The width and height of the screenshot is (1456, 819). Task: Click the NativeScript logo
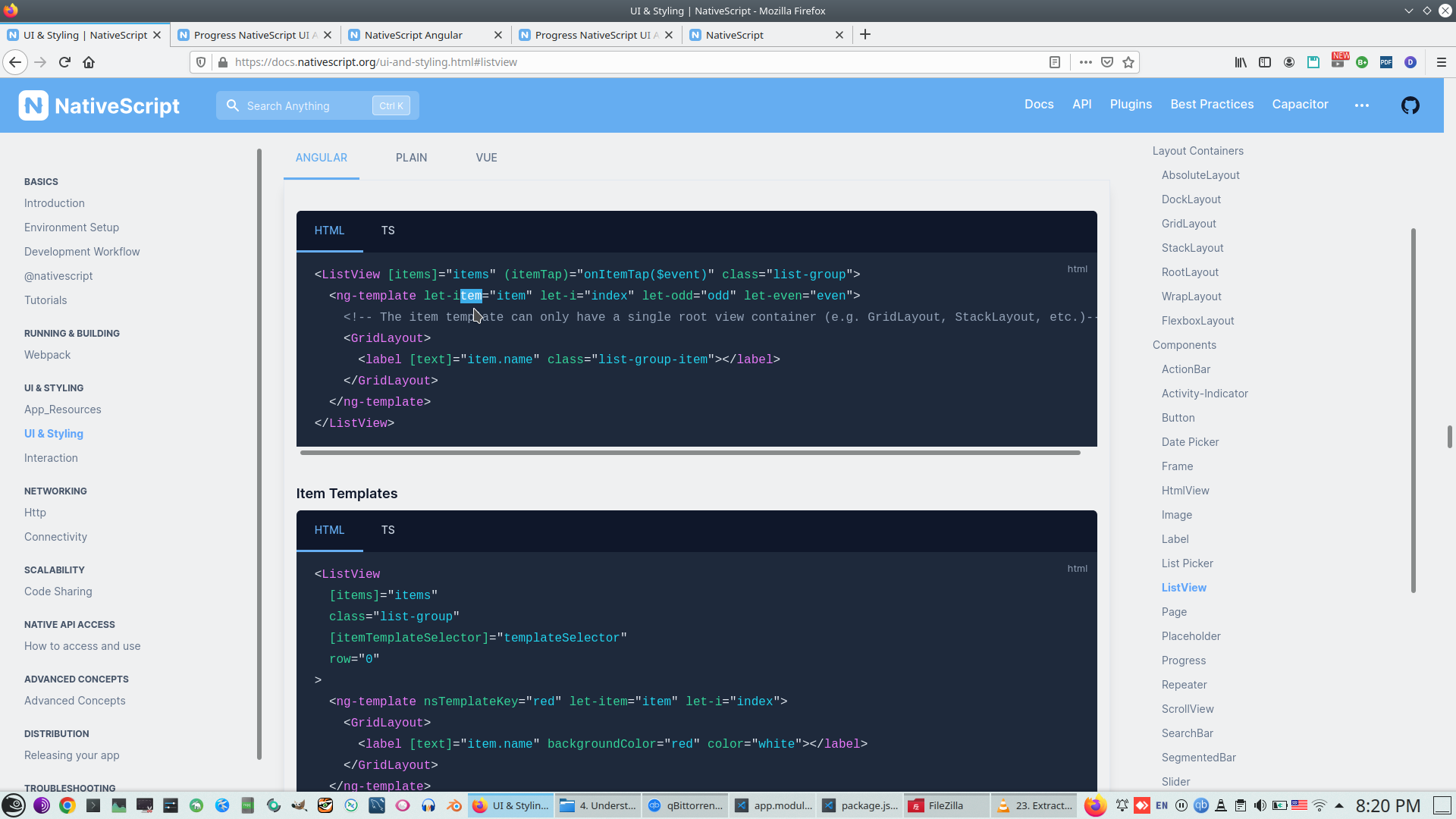click(99, 105)
